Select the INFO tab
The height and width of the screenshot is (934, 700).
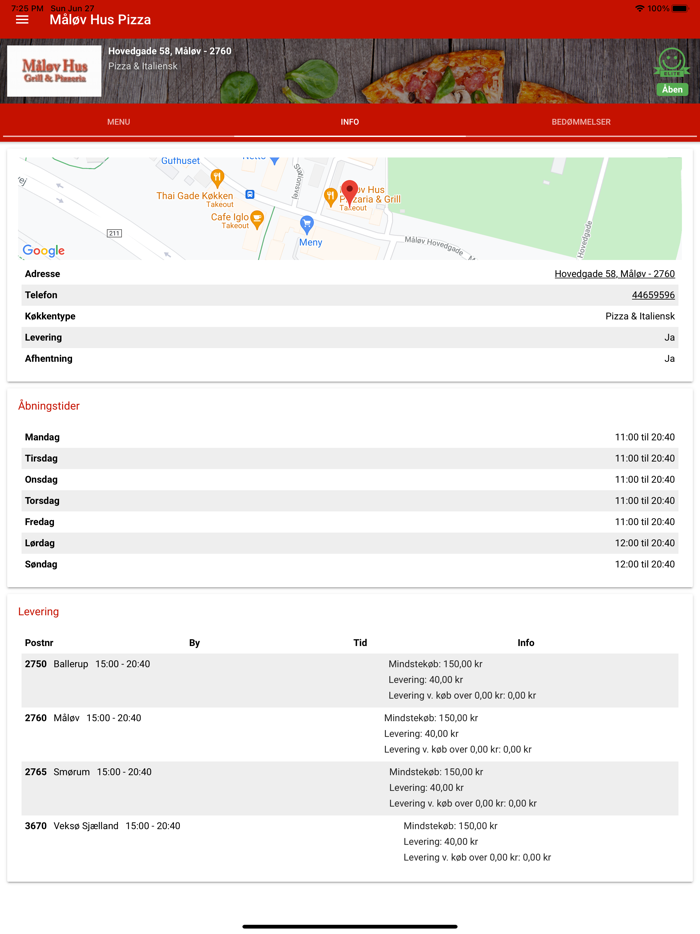350,122
